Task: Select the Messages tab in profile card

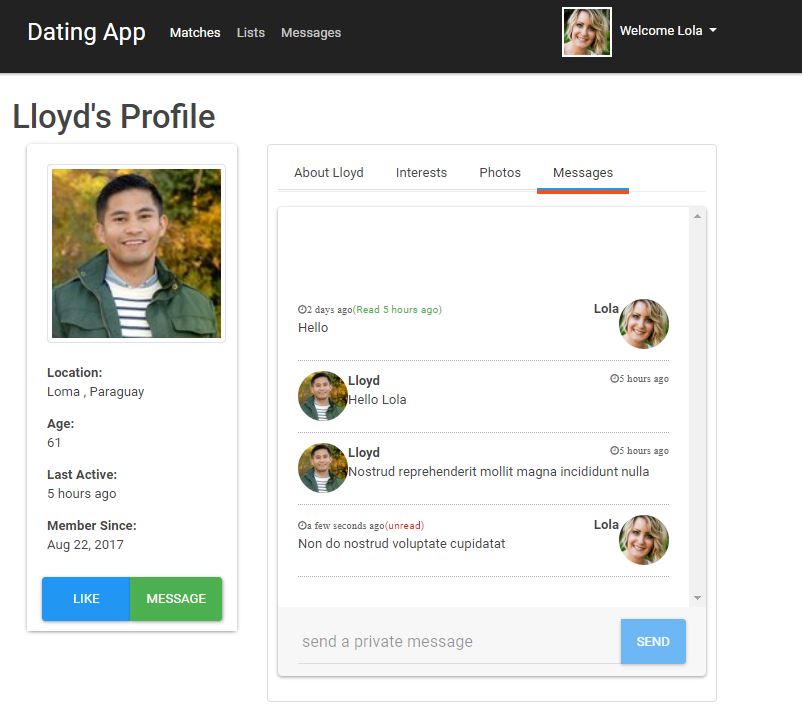Action: coord(583,172)
